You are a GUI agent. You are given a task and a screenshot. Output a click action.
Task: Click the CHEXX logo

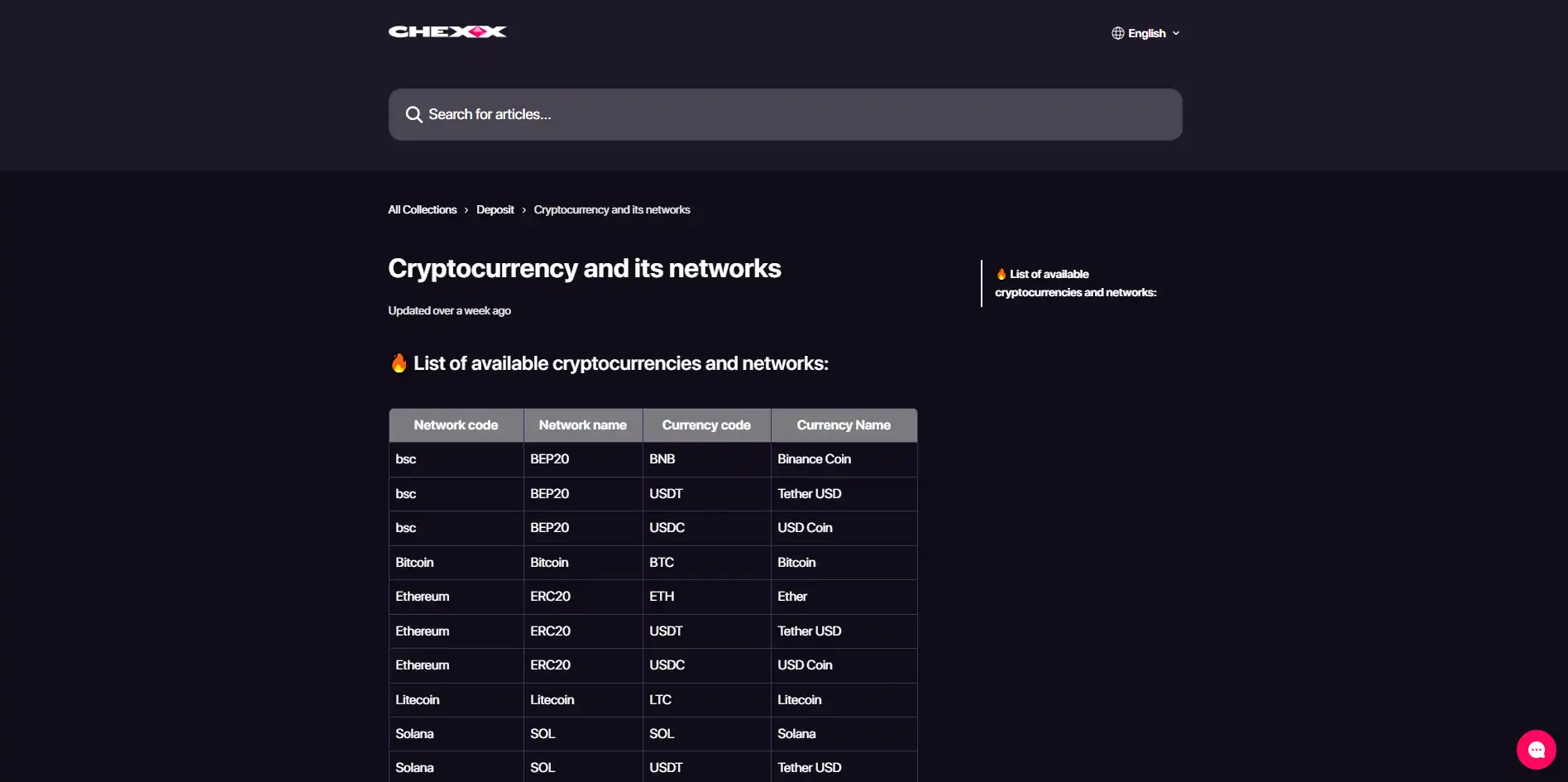click(x=447, y=31)
